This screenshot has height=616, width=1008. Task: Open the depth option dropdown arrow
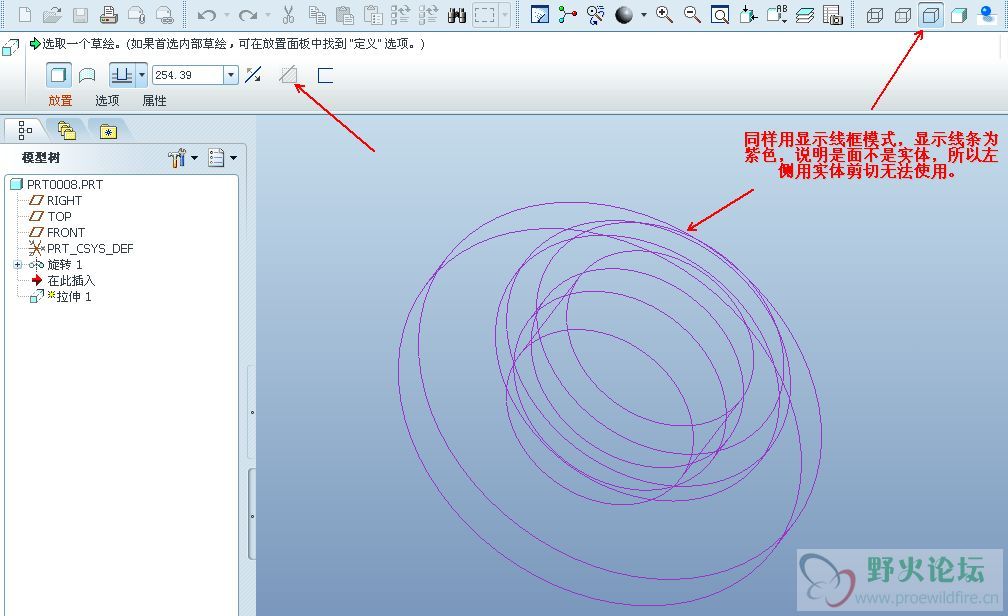pyautogui.click(x=141, y=75)
